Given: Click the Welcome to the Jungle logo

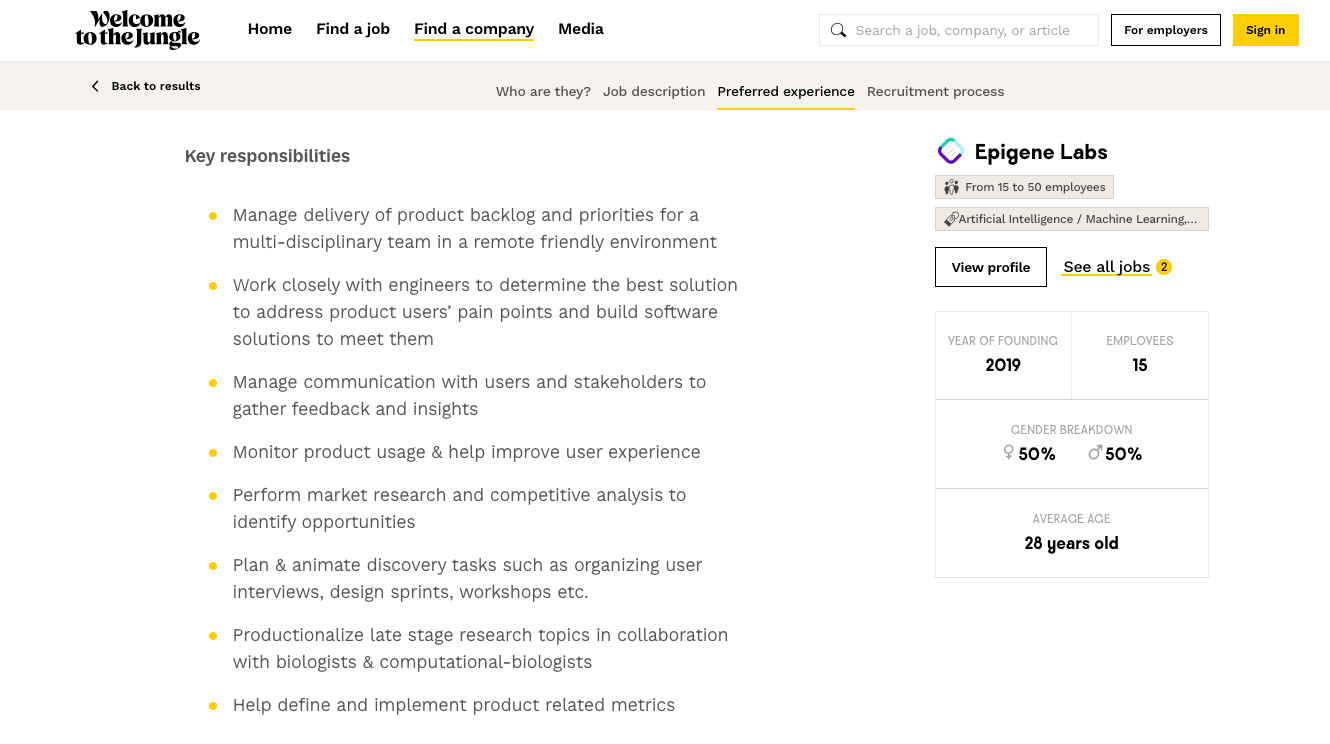Looking at the screenshot, I should (138, 30).
